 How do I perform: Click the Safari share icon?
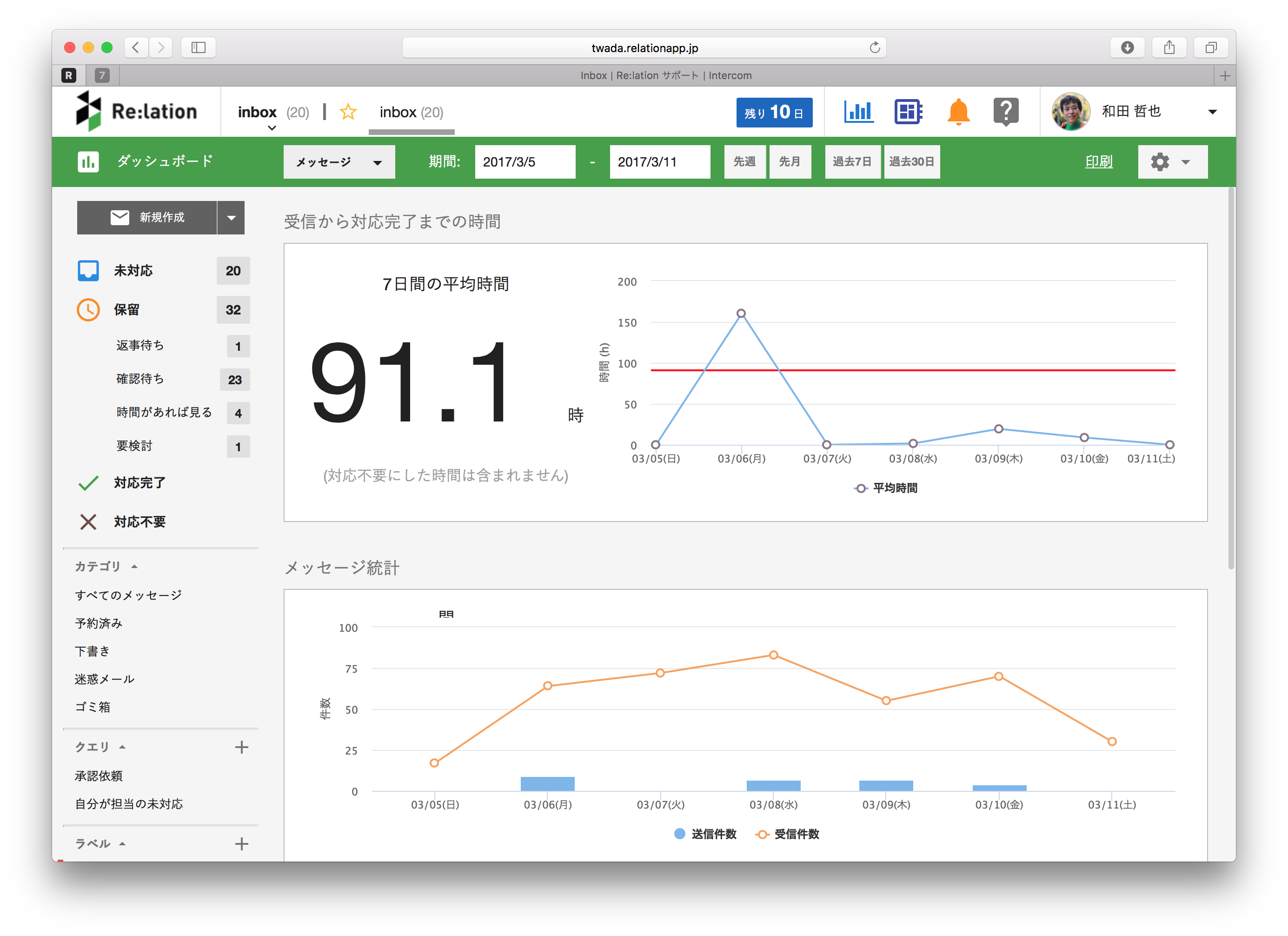(1169, 47)
